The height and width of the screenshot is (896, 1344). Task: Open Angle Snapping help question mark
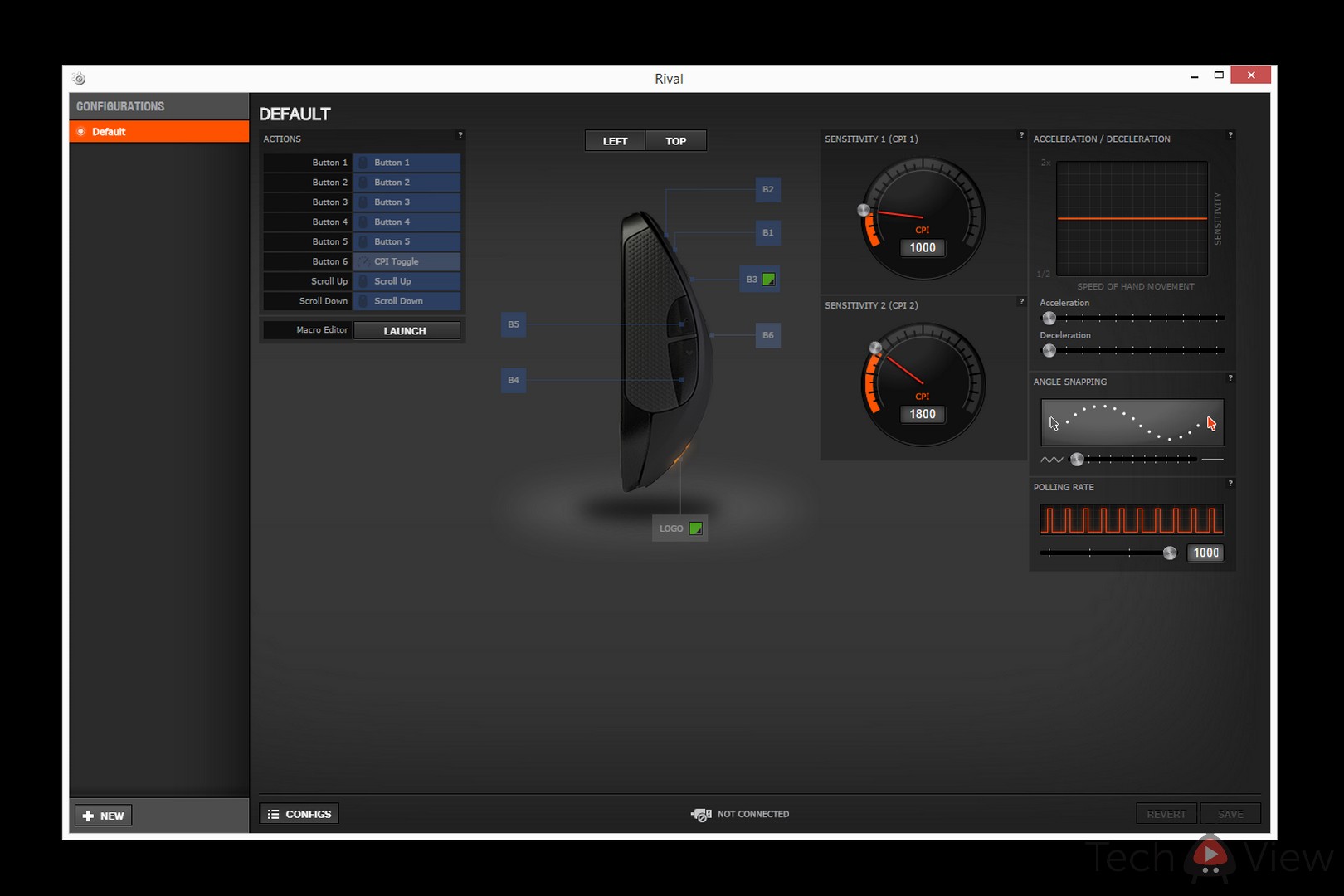pyautogui.click(x=1230, y=377)
